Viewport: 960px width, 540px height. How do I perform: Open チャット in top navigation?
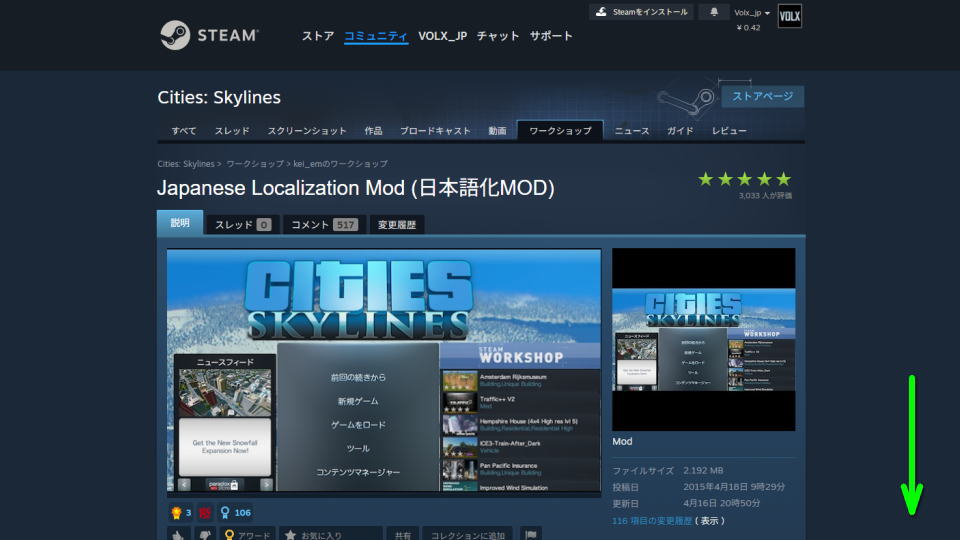point(498,36)
